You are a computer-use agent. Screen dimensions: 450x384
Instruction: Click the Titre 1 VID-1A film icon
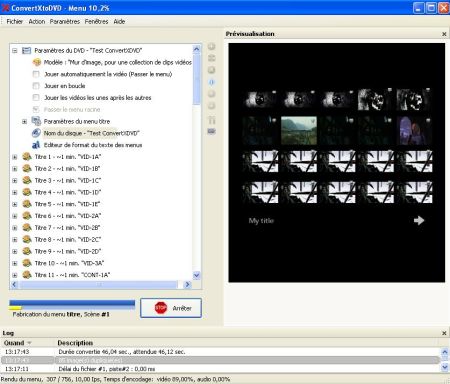click(27, 157)
